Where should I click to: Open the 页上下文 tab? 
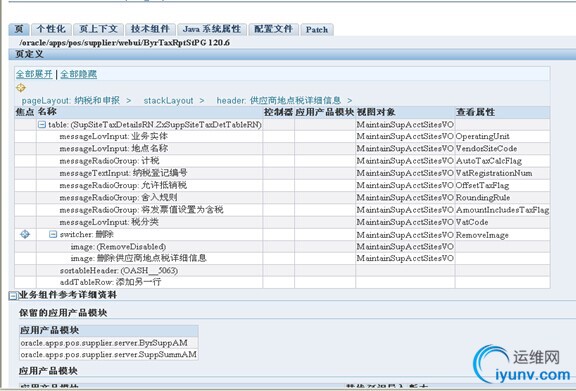pos(98,29)
